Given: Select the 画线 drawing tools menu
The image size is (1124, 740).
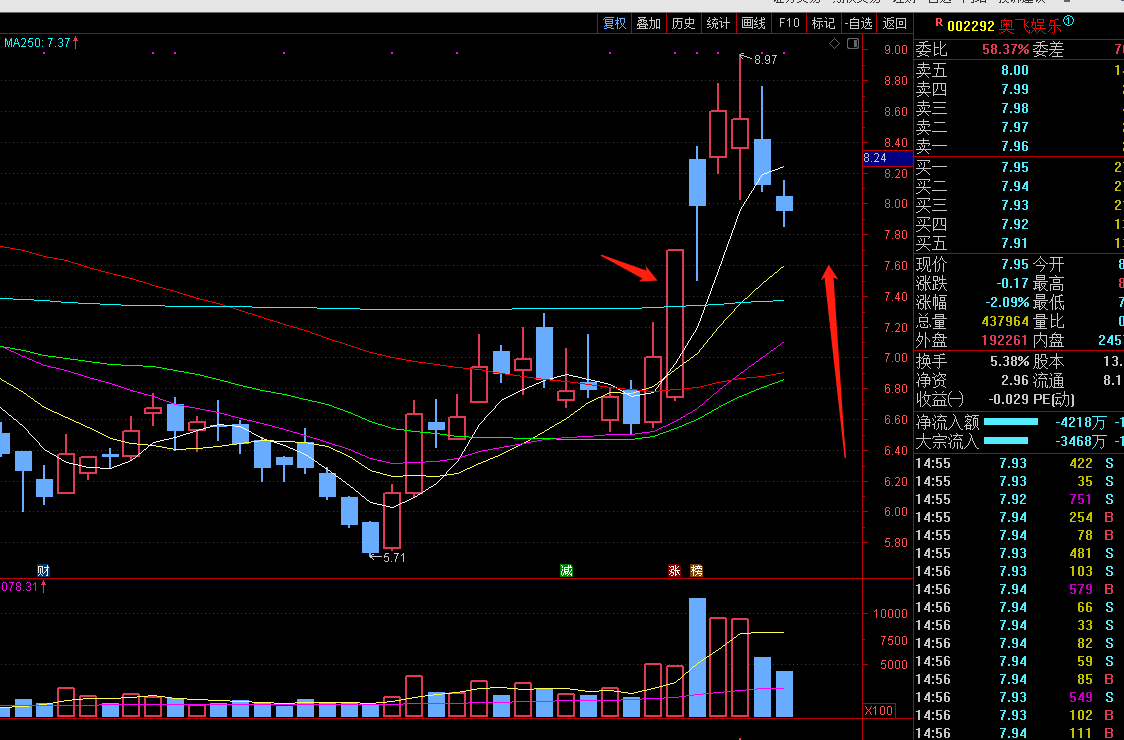Looking at the screenshot, I should click(x=753, y=23).
